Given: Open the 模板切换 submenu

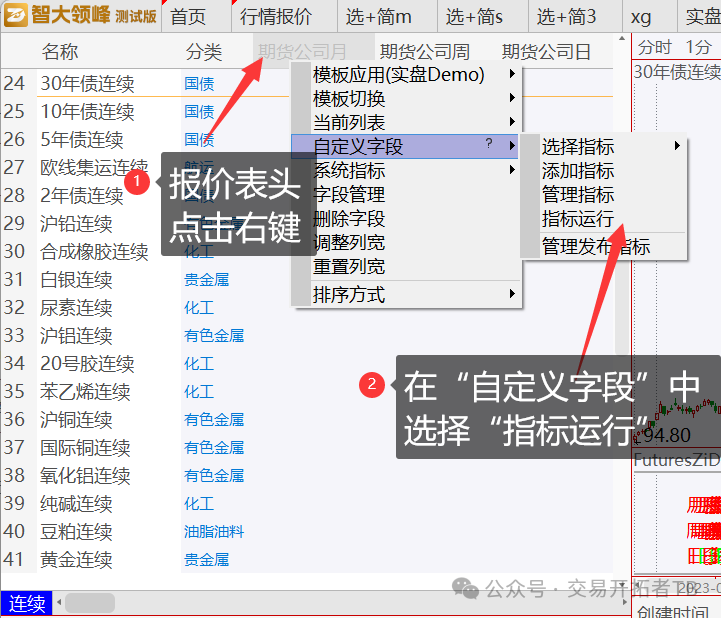Looking at the screenshot, I should click(406, 98).
